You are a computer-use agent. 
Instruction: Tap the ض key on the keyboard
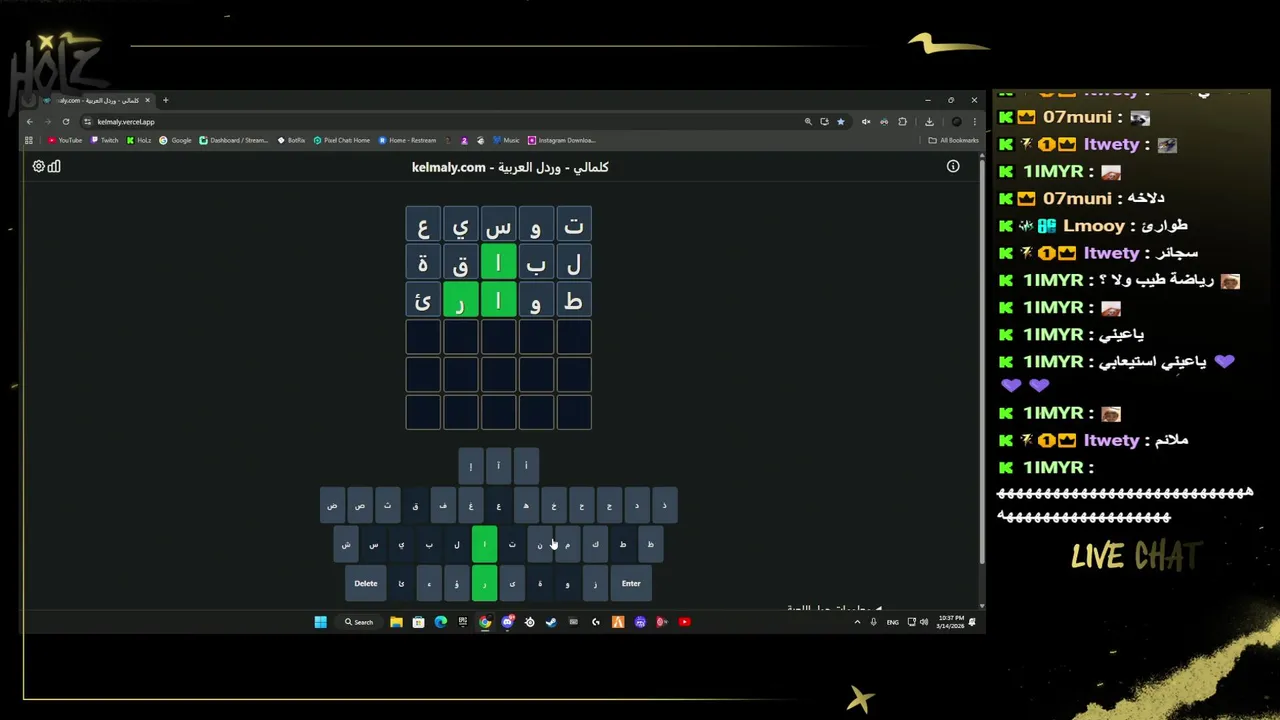pos(332,505)
